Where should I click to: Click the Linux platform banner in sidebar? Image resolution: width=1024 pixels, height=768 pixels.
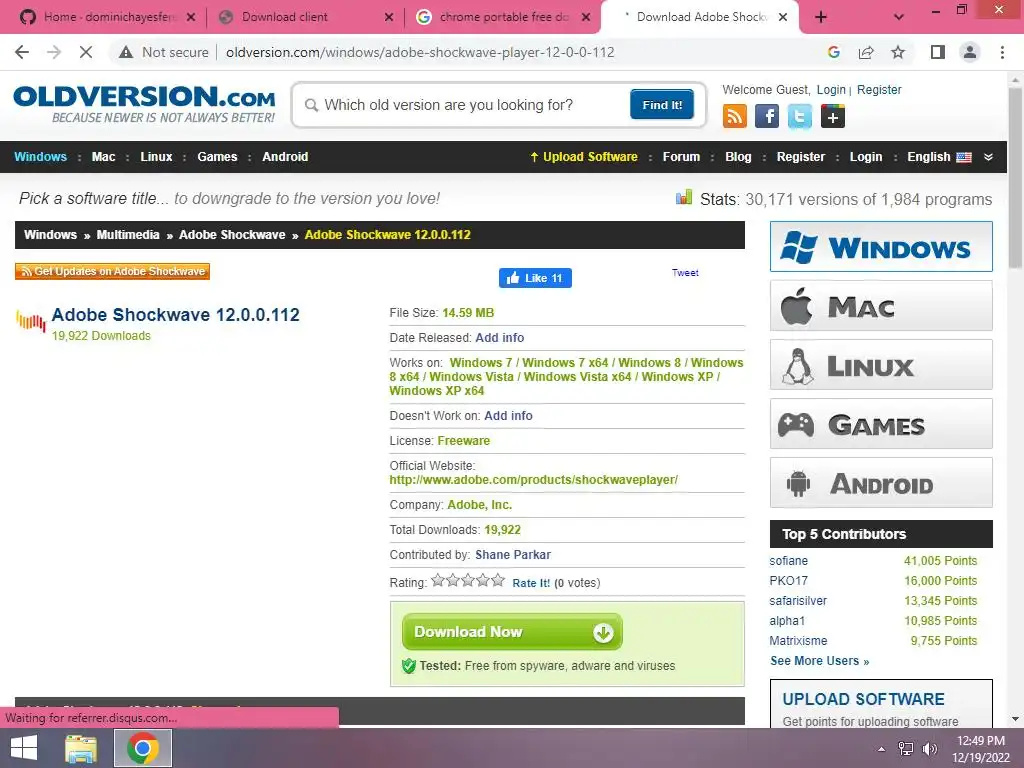coord(881,364)
